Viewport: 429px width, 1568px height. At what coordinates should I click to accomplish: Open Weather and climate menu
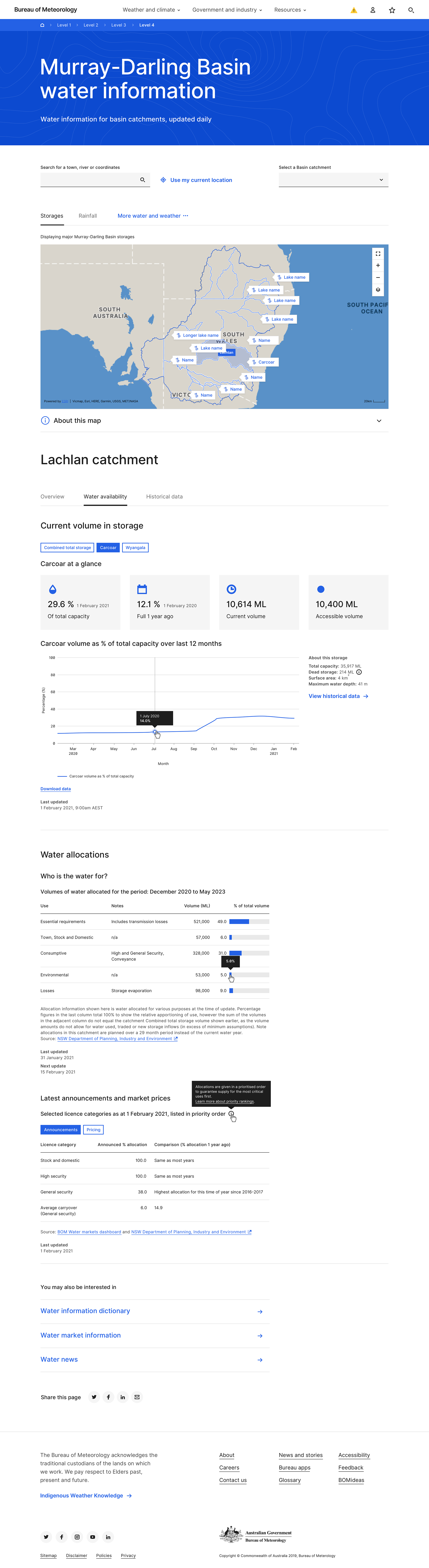[151, 10]
